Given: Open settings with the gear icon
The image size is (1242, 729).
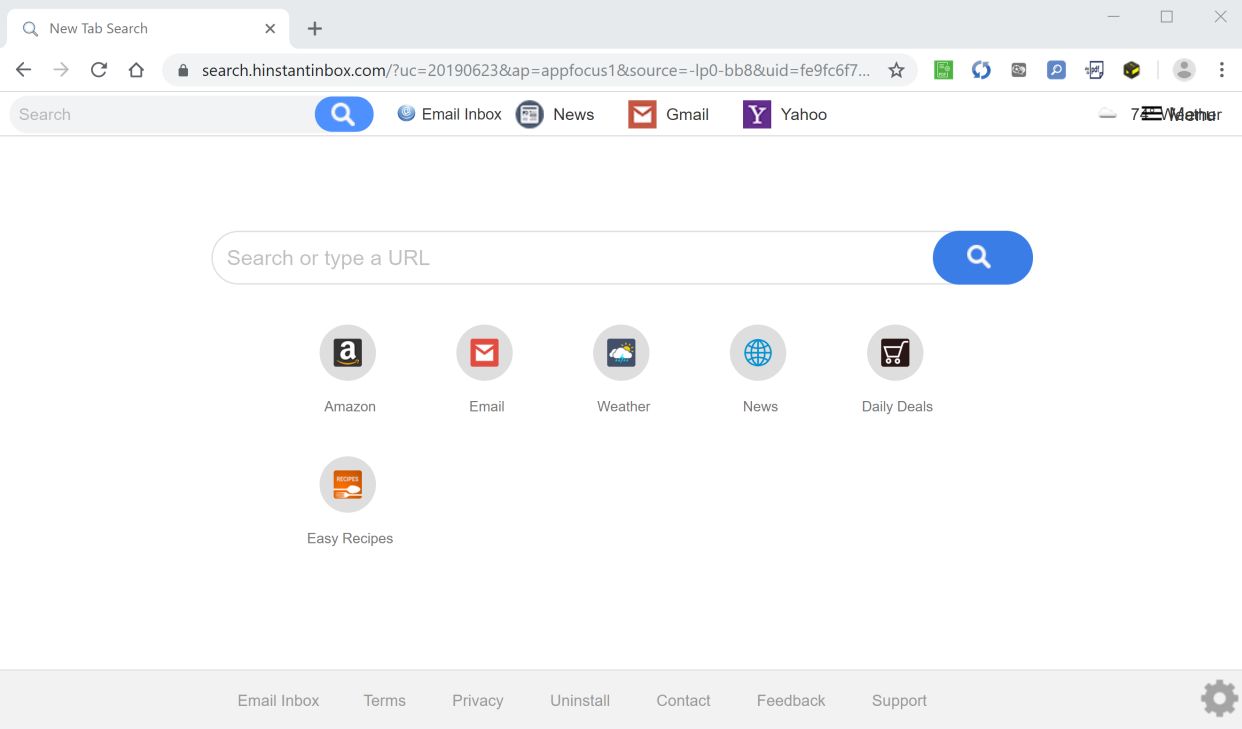Looking at the screenshot, I should click(1219, 698).
